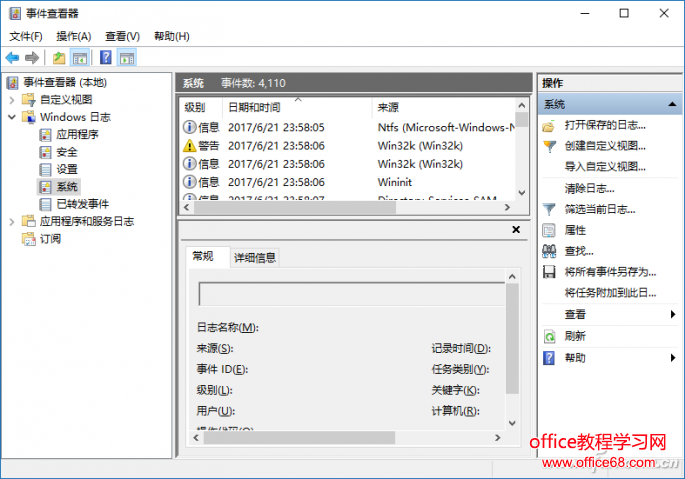The image size is (685, 479).
Task: Collapse the 系统 actions section
Action: [672, 104]
